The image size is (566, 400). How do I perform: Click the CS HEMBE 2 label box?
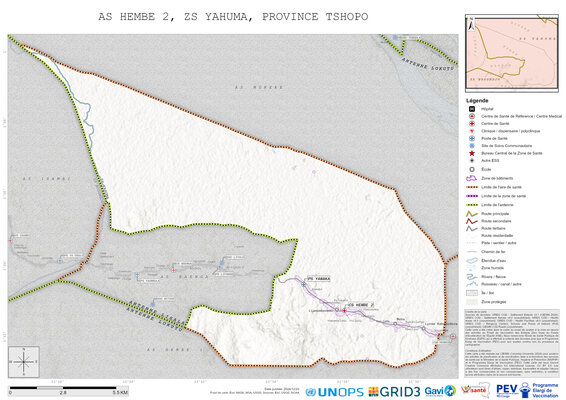(361, 305)
